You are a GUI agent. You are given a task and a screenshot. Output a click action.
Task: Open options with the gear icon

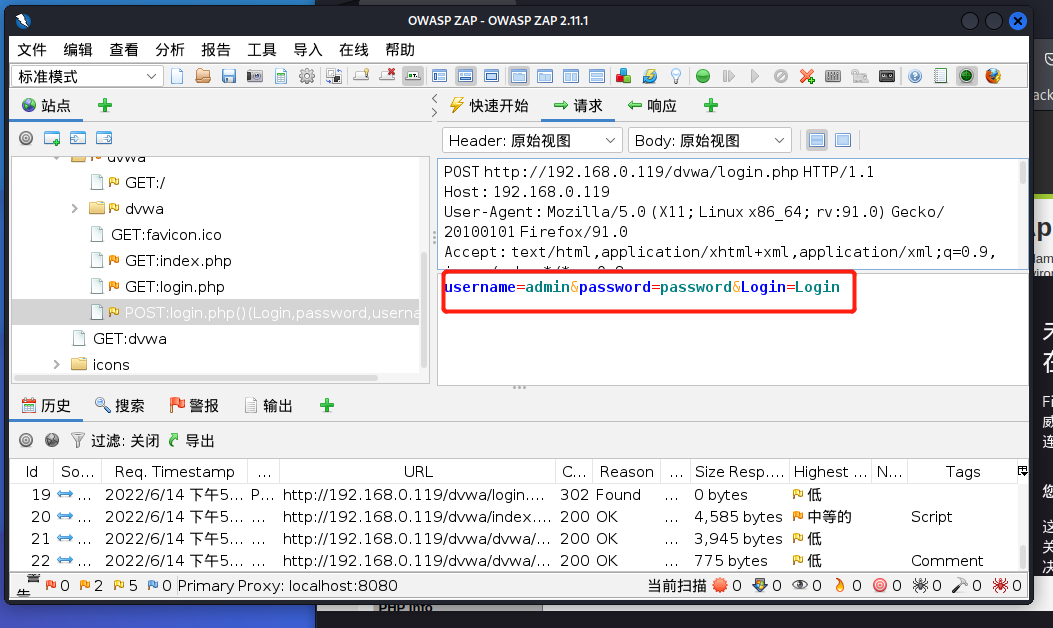307,77
